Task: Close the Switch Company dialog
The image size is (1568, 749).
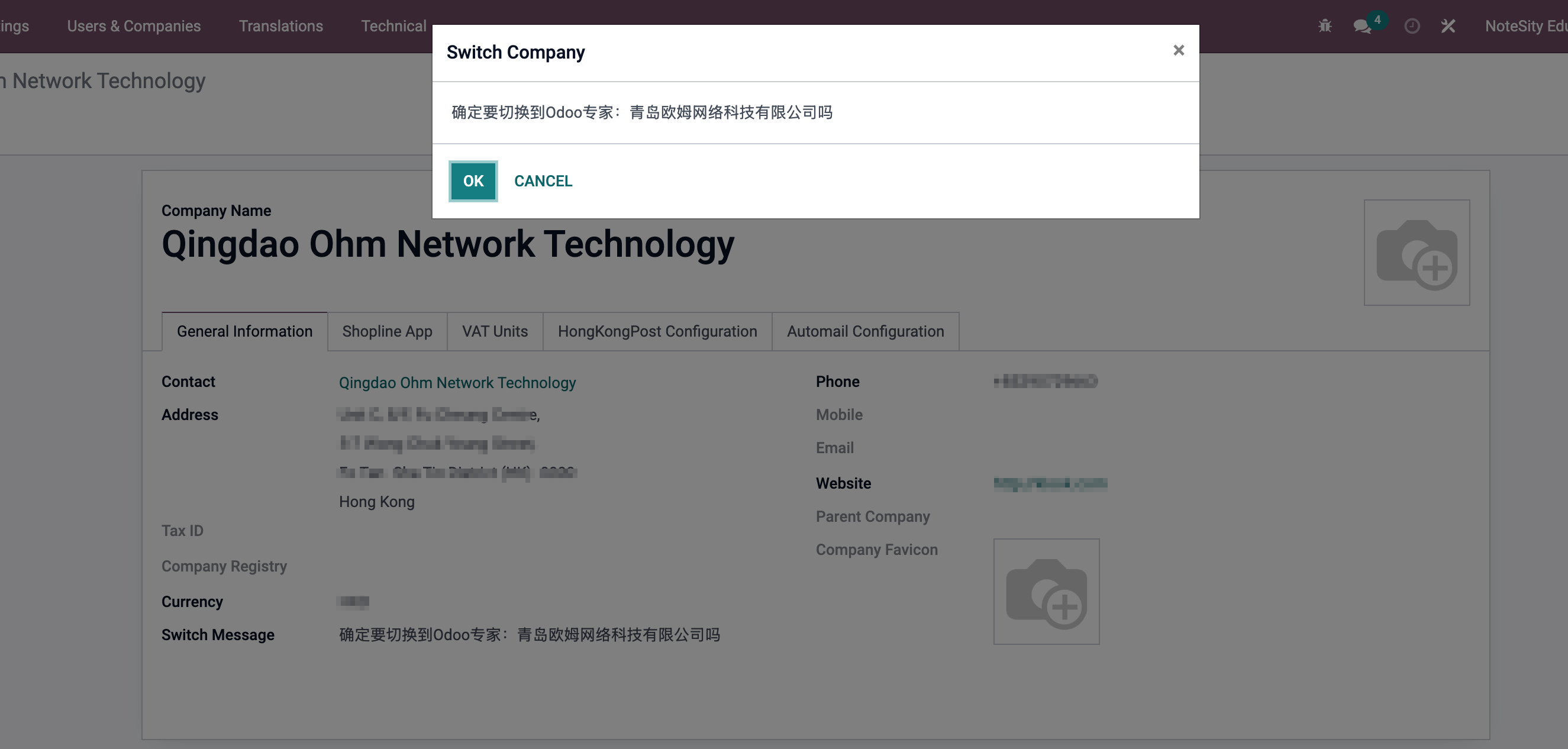Action: pyautogui.click(x=1179, y=50)
